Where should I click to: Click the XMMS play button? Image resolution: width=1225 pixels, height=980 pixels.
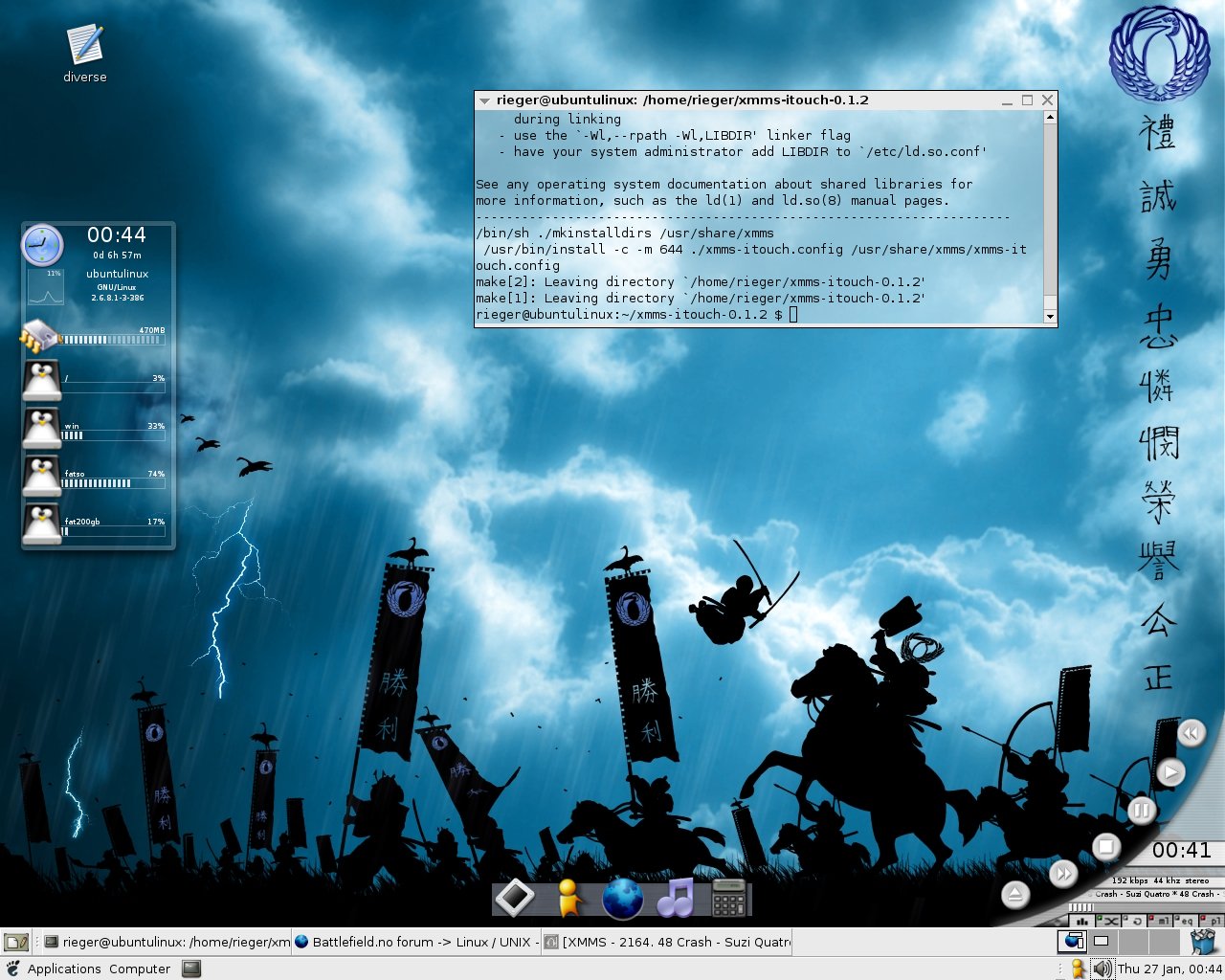(x=1170, y=771)
